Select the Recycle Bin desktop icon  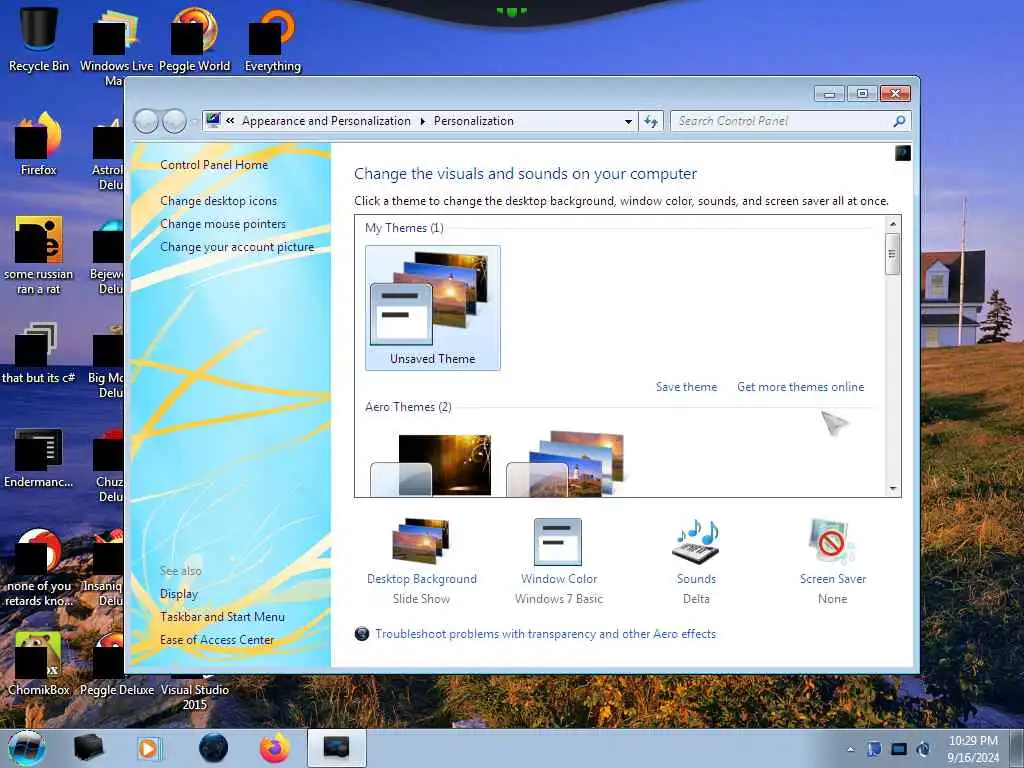[x=39, y=38]
